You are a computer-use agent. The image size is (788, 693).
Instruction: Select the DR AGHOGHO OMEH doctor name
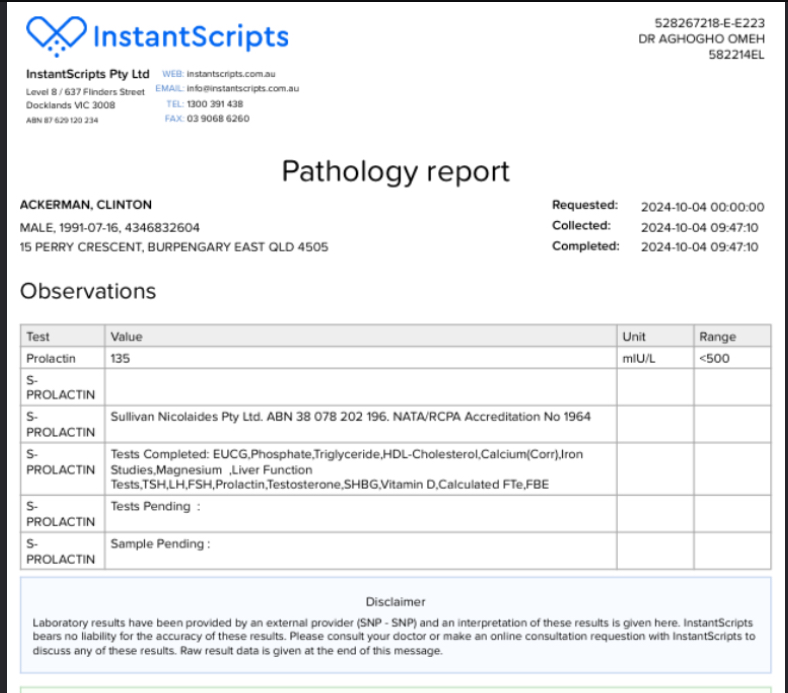point(701,39)
